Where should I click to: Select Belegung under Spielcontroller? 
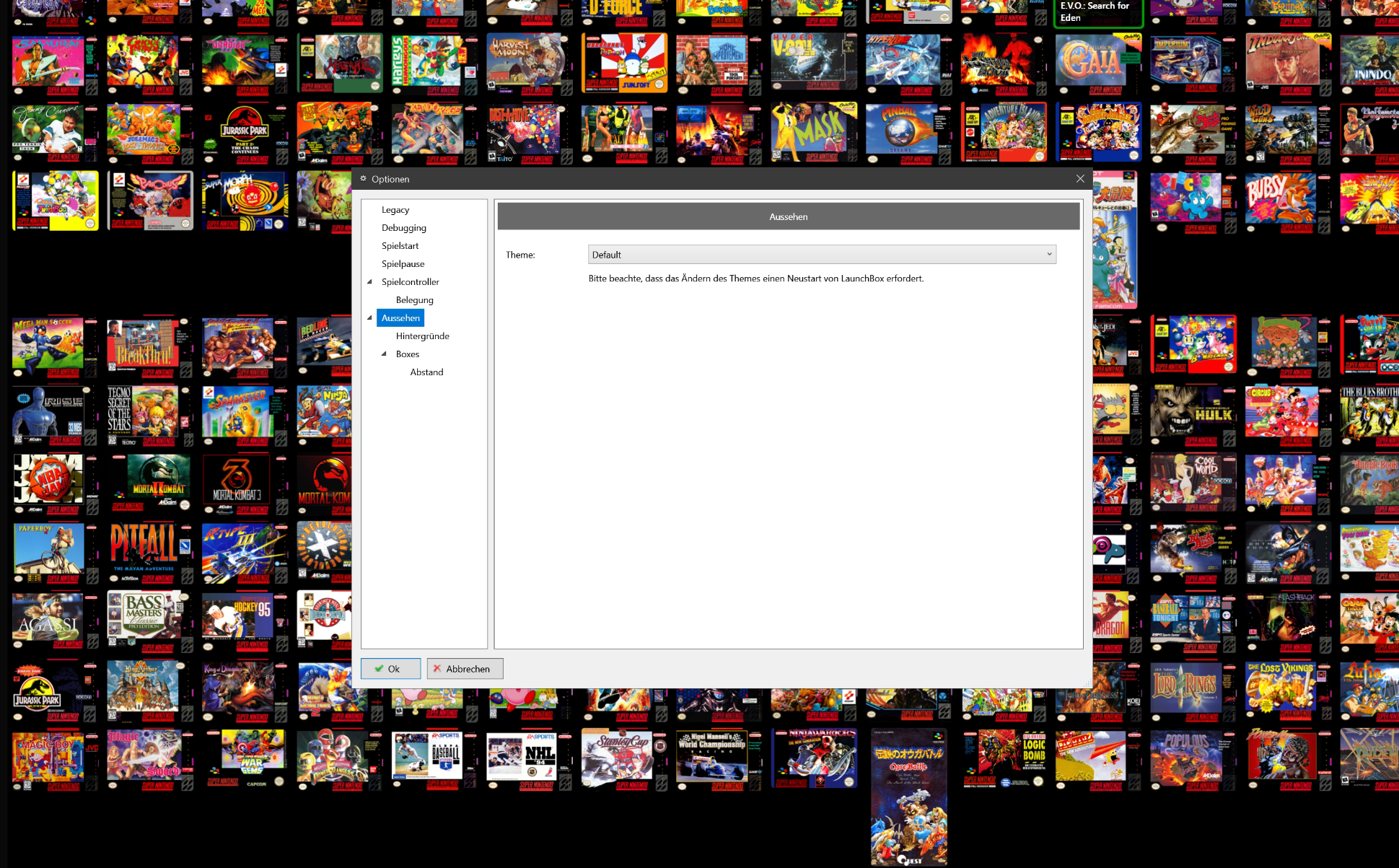click(415, 300)
